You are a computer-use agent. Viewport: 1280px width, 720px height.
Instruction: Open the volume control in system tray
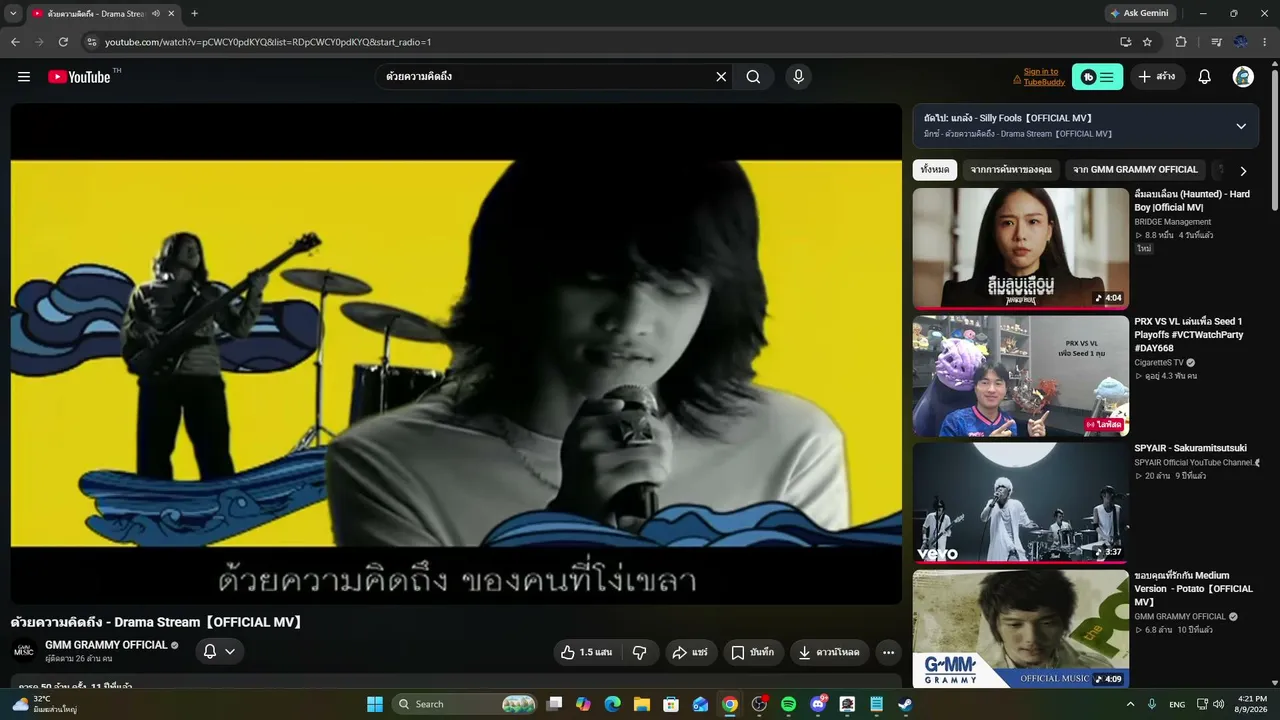pos(1218,704)
